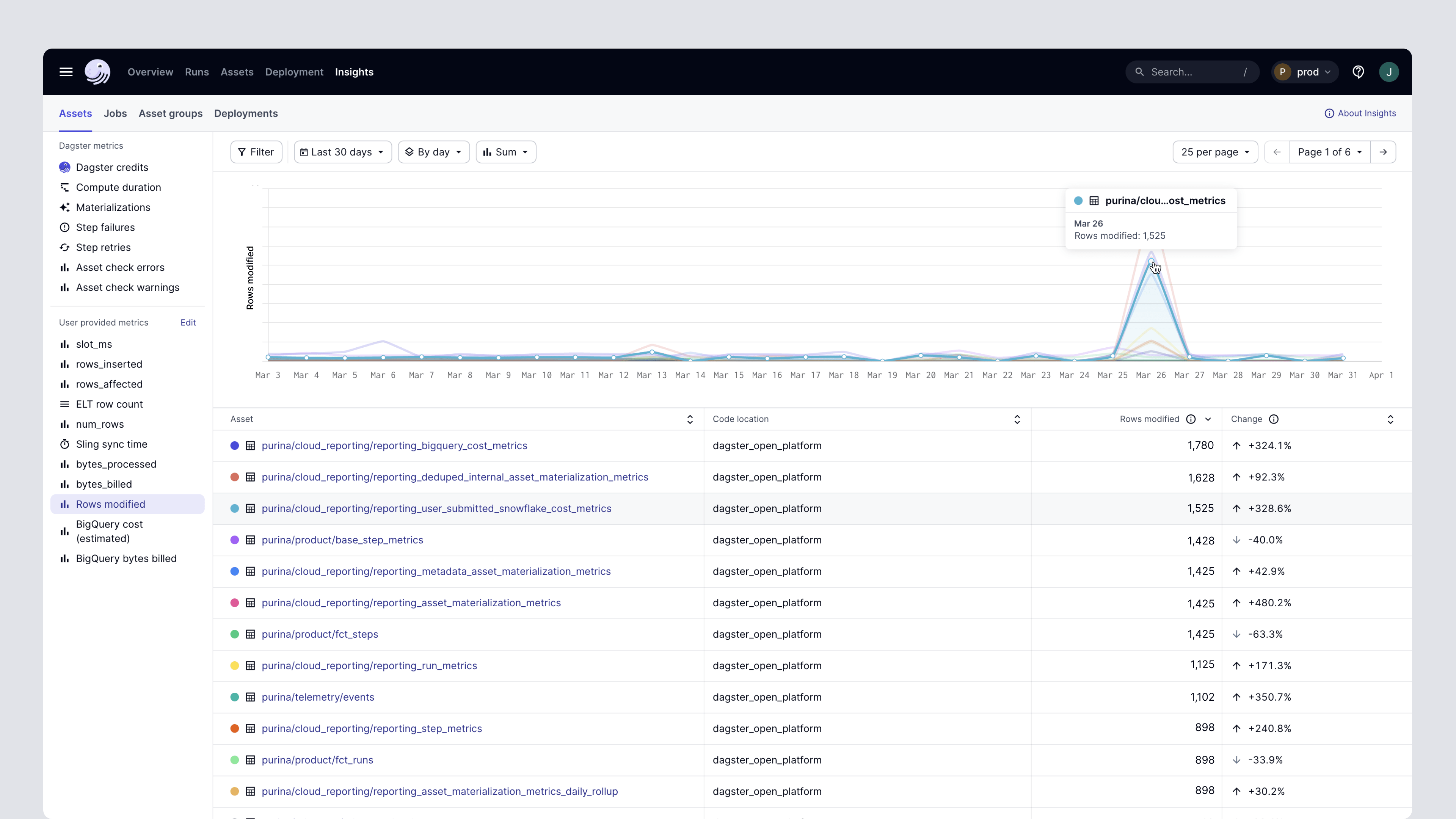Viewport: 1456px width, 819px height.
Task: Open 25 per page dropdown
Action: (x=1215, y=152)
